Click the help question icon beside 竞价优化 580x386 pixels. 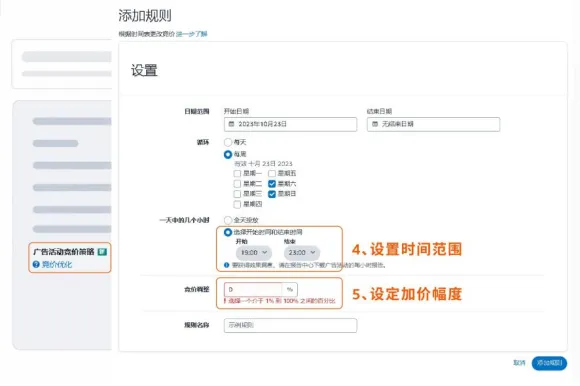(x=36, y=264)
